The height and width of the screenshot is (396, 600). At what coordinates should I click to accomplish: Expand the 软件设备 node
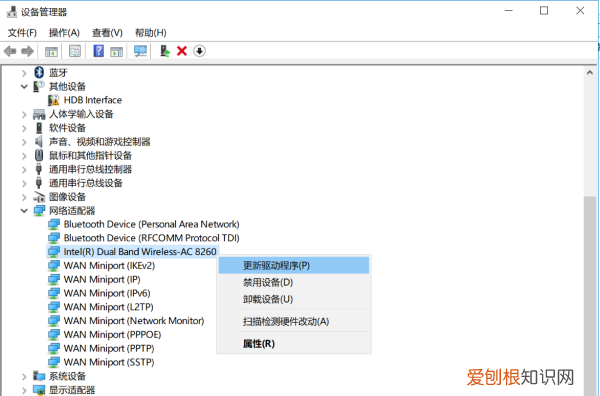click(24, 128)
